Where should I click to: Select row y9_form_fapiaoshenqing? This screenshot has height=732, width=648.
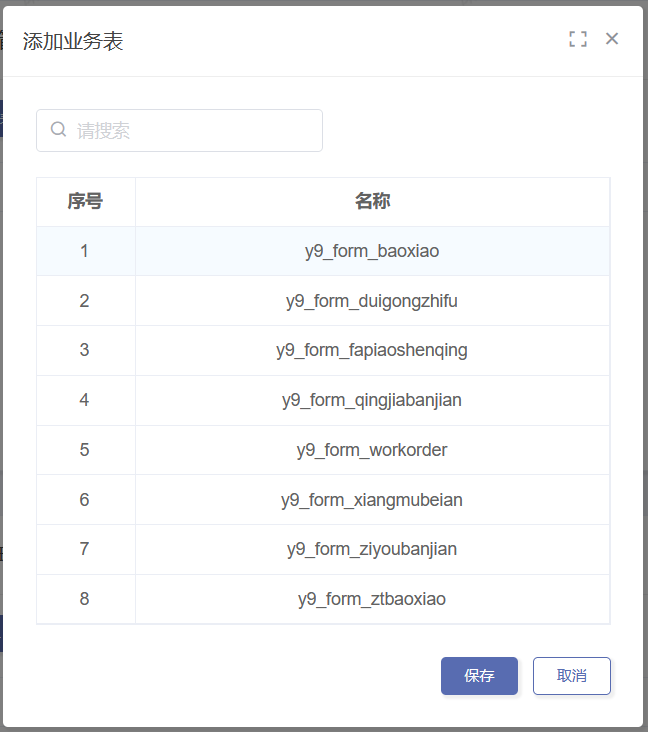pyautogui.click(x=323, y=351)
